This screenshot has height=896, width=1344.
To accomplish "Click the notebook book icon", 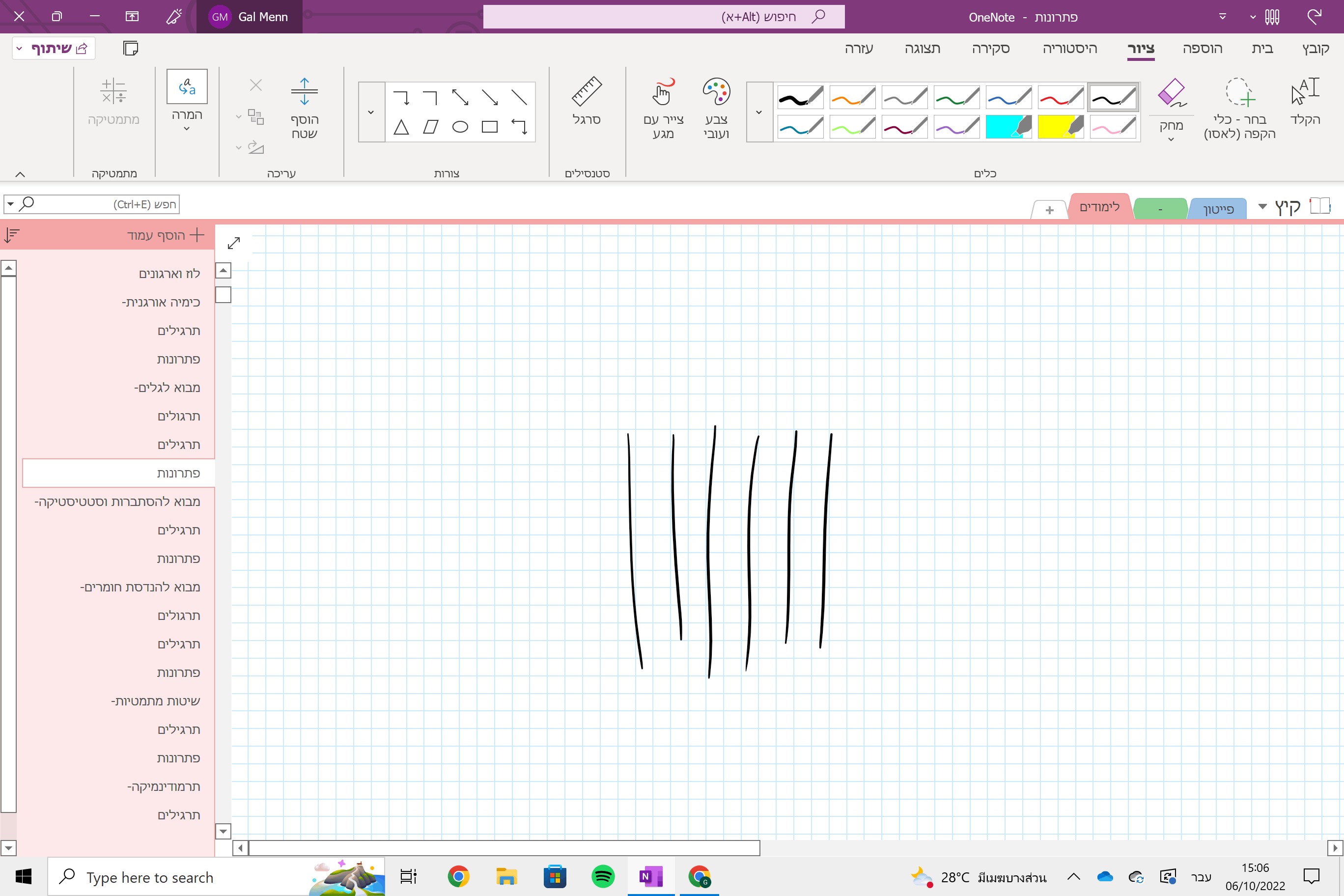I will pos(1319,206).
